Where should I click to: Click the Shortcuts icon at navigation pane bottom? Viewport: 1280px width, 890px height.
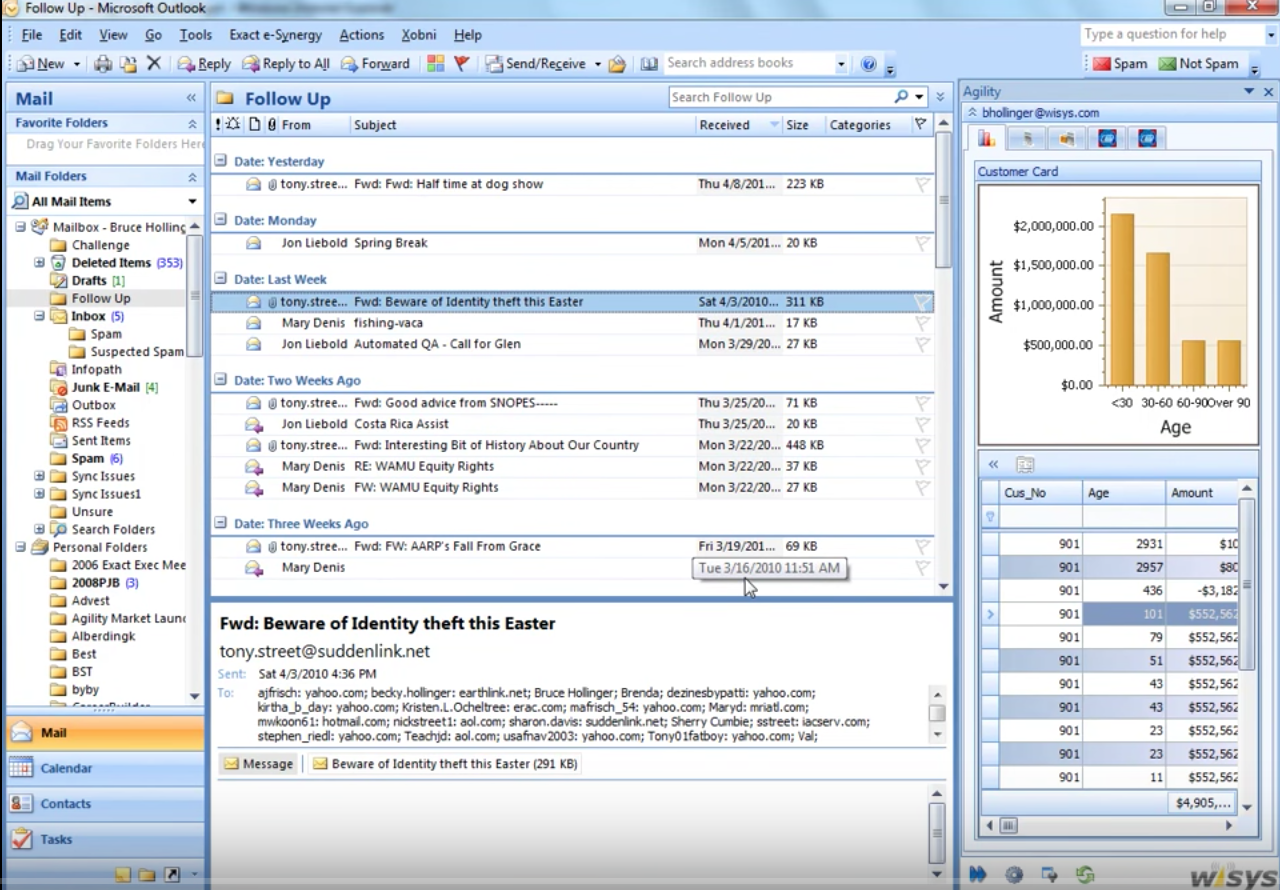point(172,875)
